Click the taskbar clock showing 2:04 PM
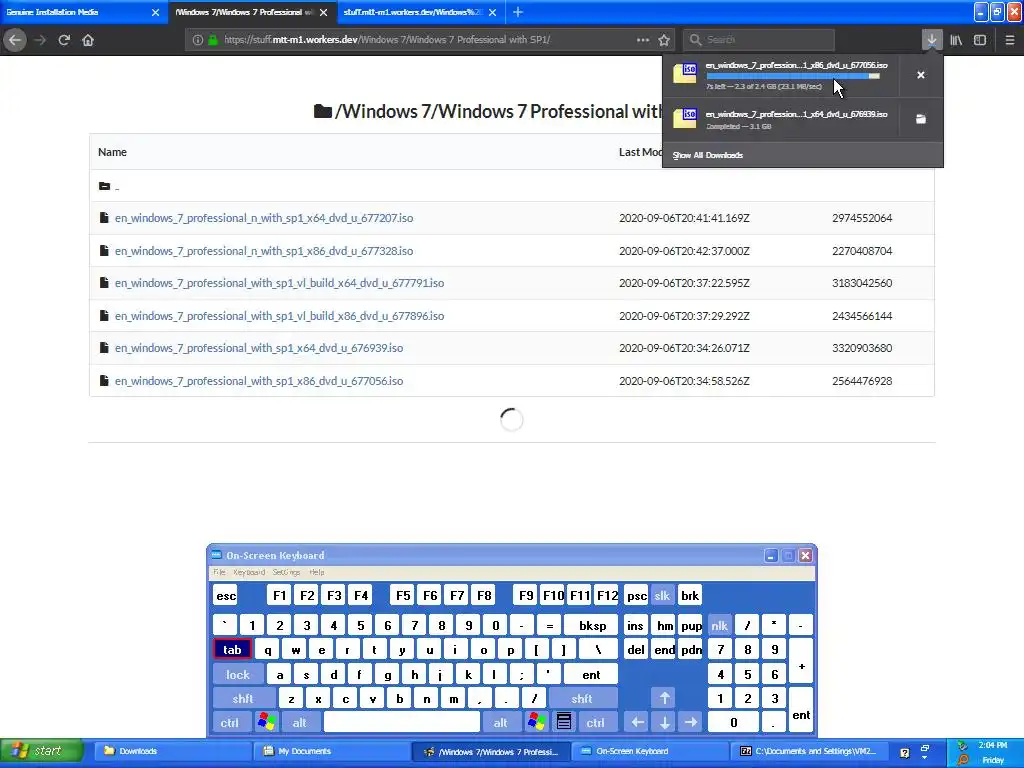This screenshot has width=1024, height=768. click(x=993, y=745)
